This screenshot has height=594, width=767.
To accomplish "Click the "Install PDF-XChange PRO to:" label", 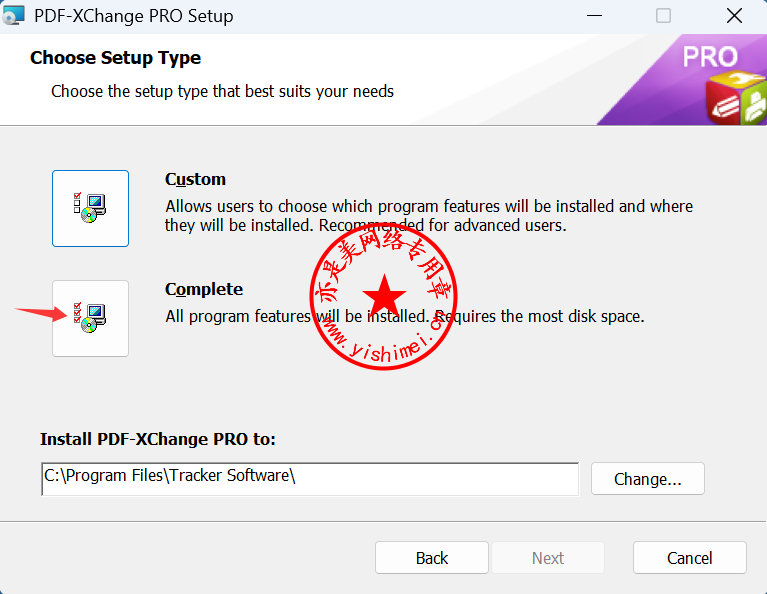I will pyautogui.click(x=157, y=439).
